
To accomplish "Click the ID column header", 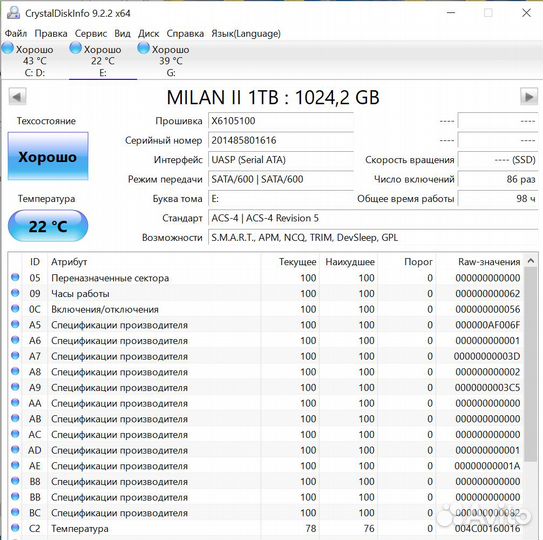I will tap(35, 262).
